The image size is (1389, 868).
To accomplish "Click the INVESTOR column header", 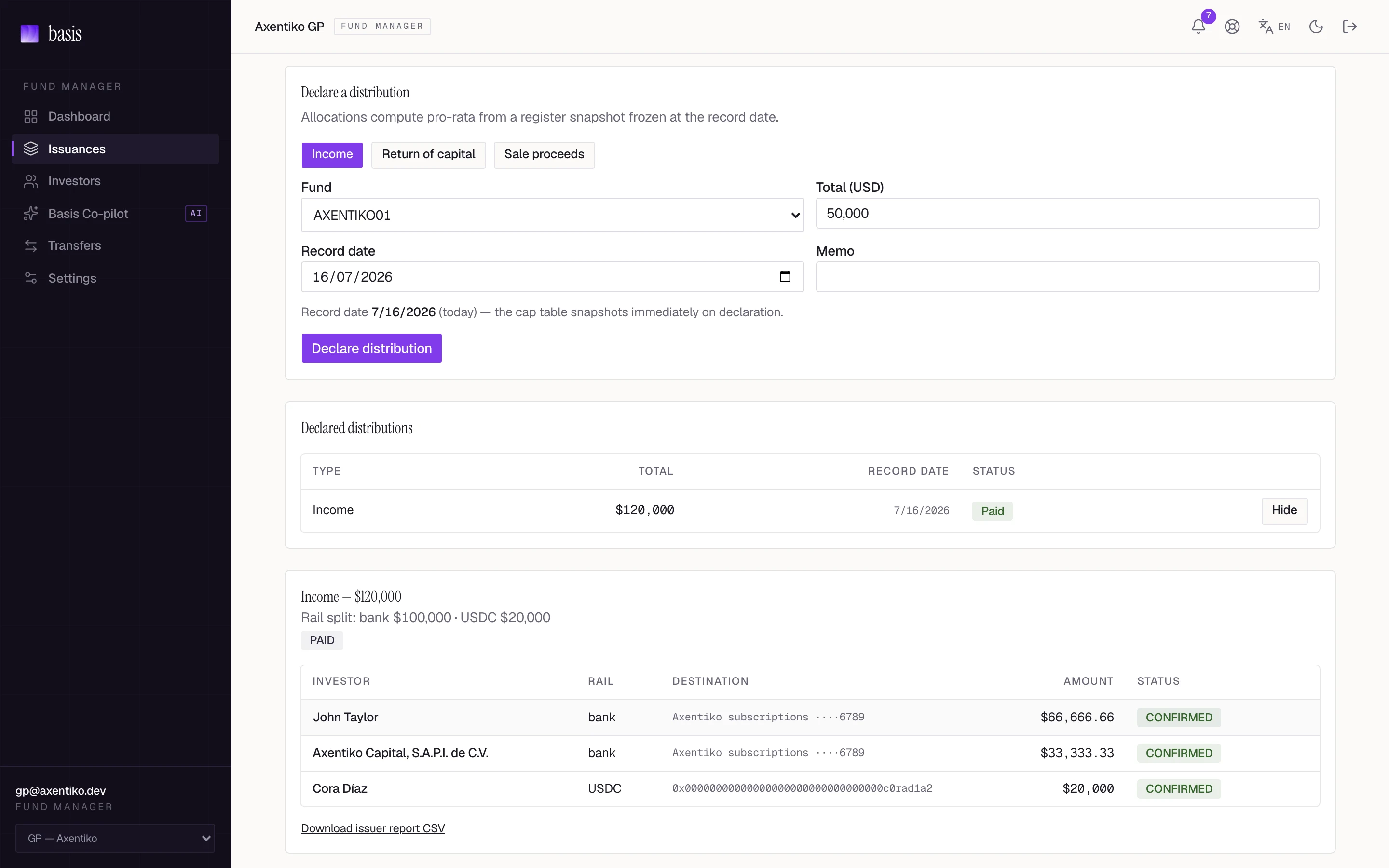I will [341, 681].
